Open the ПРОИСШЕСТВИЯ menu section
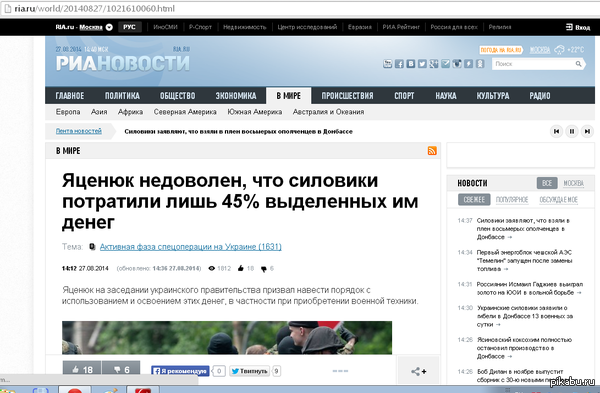This screenshot has width=600, height=393. click(x=347, y=96)
